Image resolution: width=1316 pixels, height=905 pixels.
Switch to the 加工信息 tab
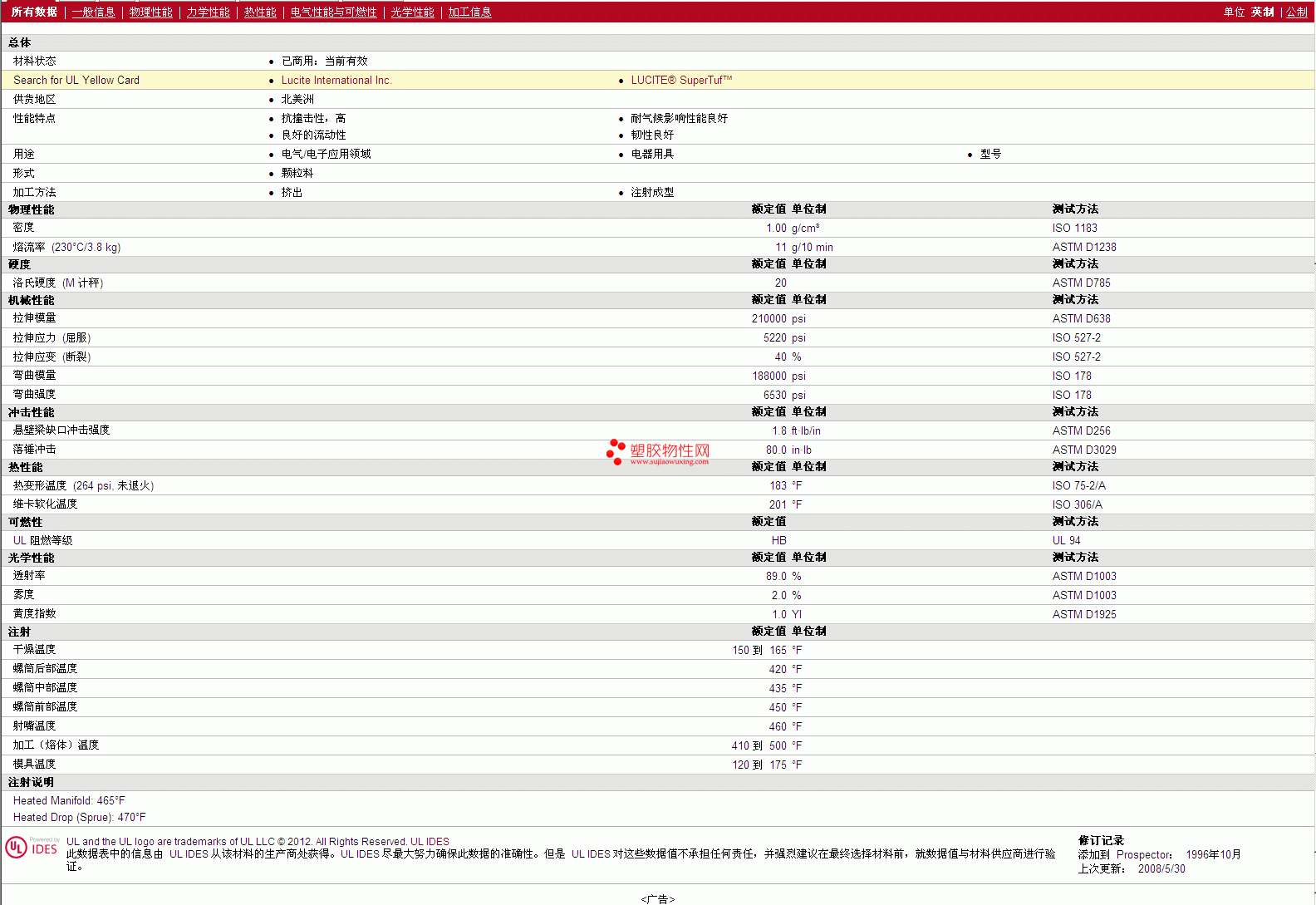(x=470, y=12)
